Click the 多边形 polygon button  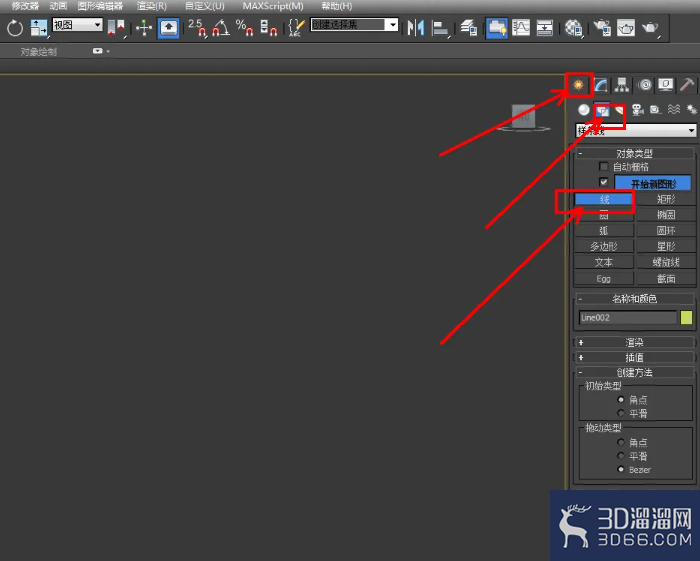[x=604, y=246]
